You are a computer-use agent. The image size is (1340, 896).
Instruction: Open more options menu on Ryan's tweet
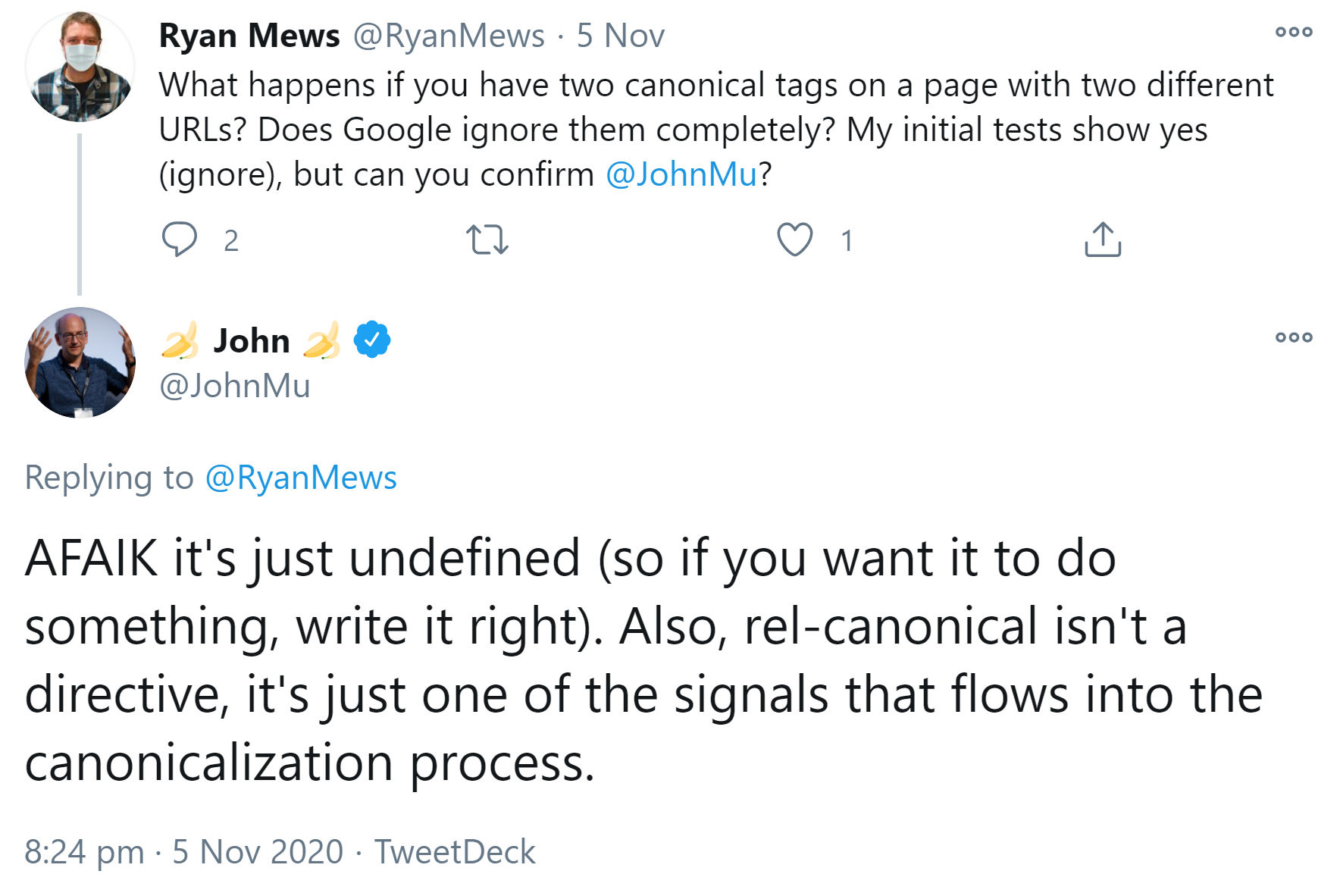tap(1293, 32)
